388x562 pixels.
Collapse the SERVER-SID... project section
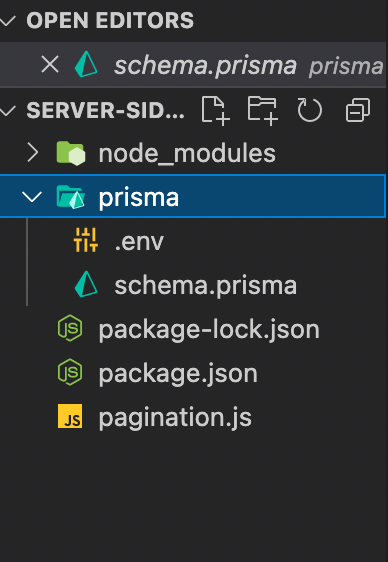click(7, 110)
